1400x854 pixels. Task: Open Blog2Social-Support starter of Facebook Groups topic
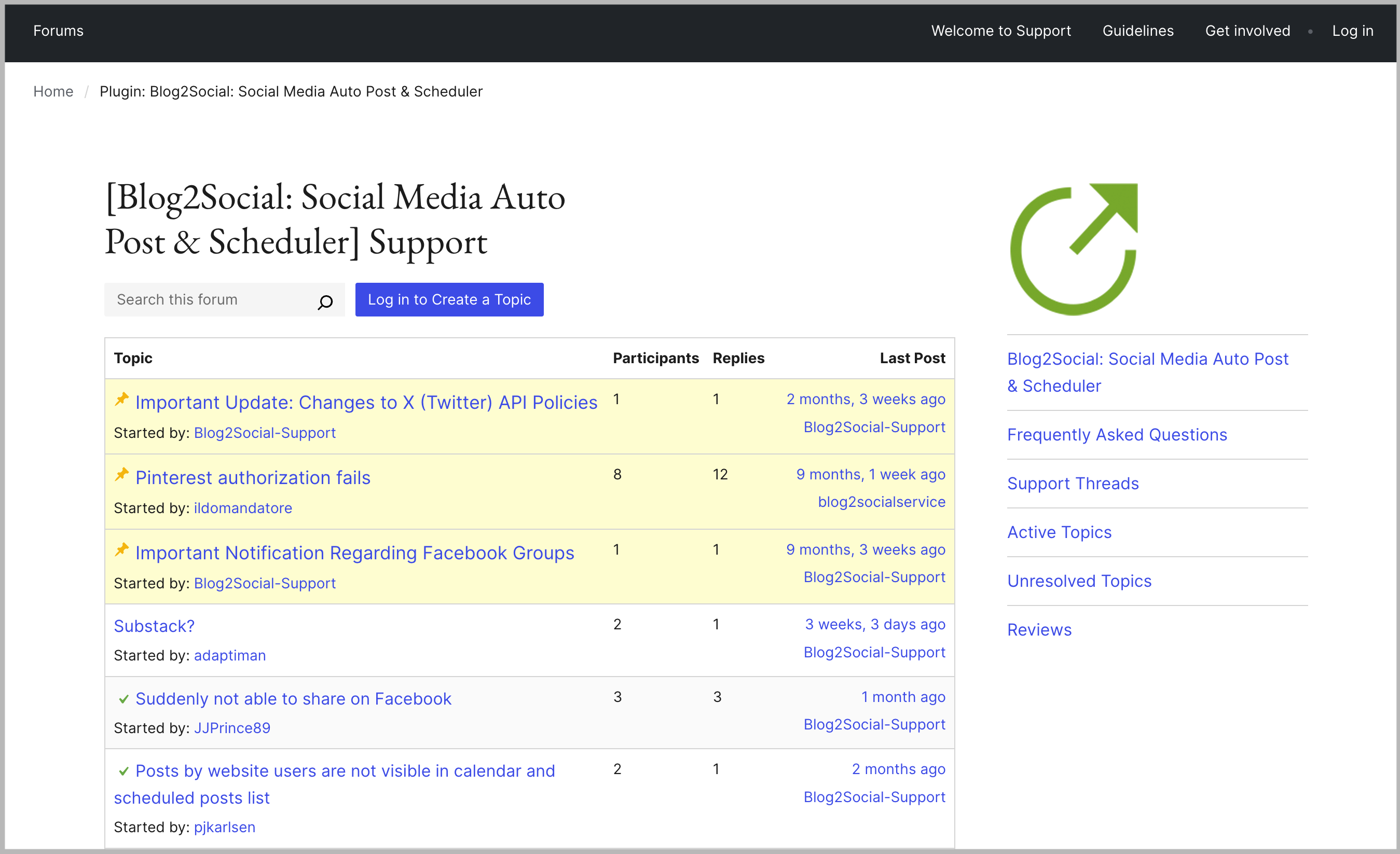265,584
